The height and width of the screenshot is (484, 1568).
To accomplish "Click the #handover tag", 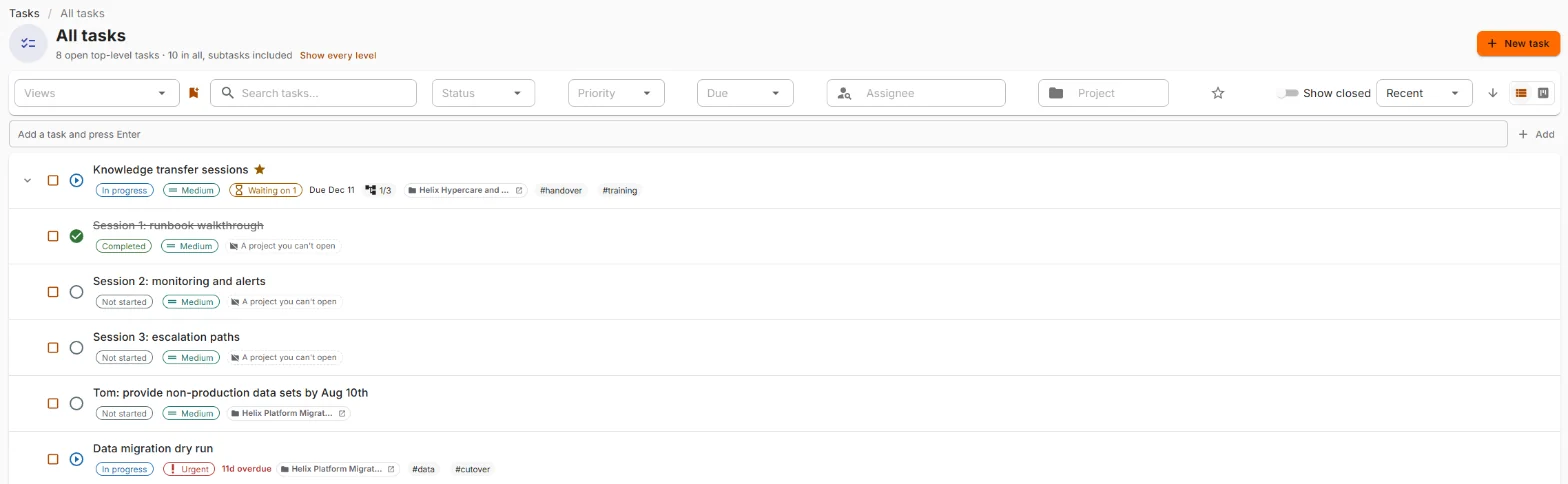I will pos(561,190).
